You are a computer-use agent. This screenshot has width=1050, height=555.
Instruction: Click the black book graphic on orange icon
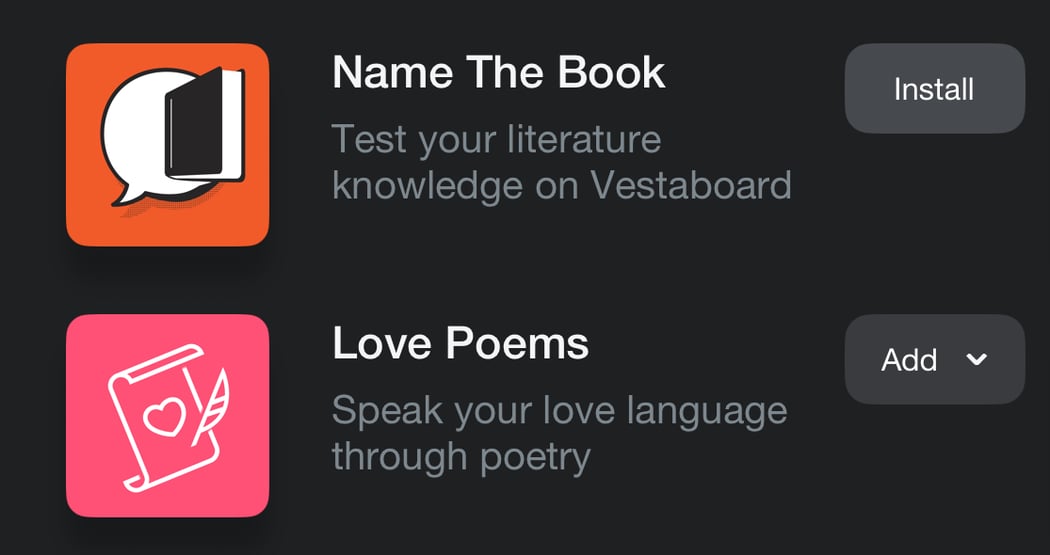point(200,128)
